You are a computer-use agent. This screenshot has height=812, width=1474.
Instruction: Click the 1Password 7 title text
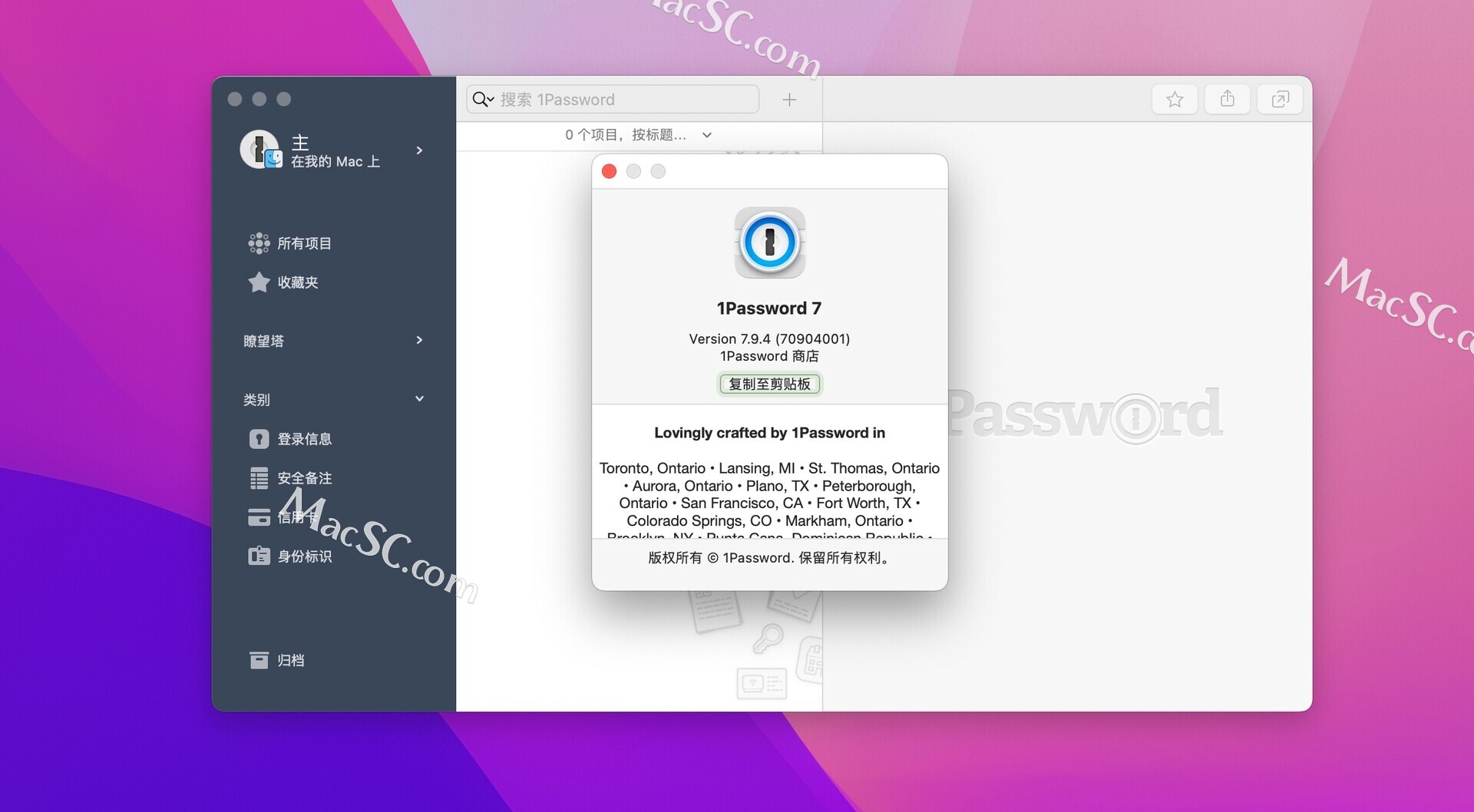click(x=769, y=309)
